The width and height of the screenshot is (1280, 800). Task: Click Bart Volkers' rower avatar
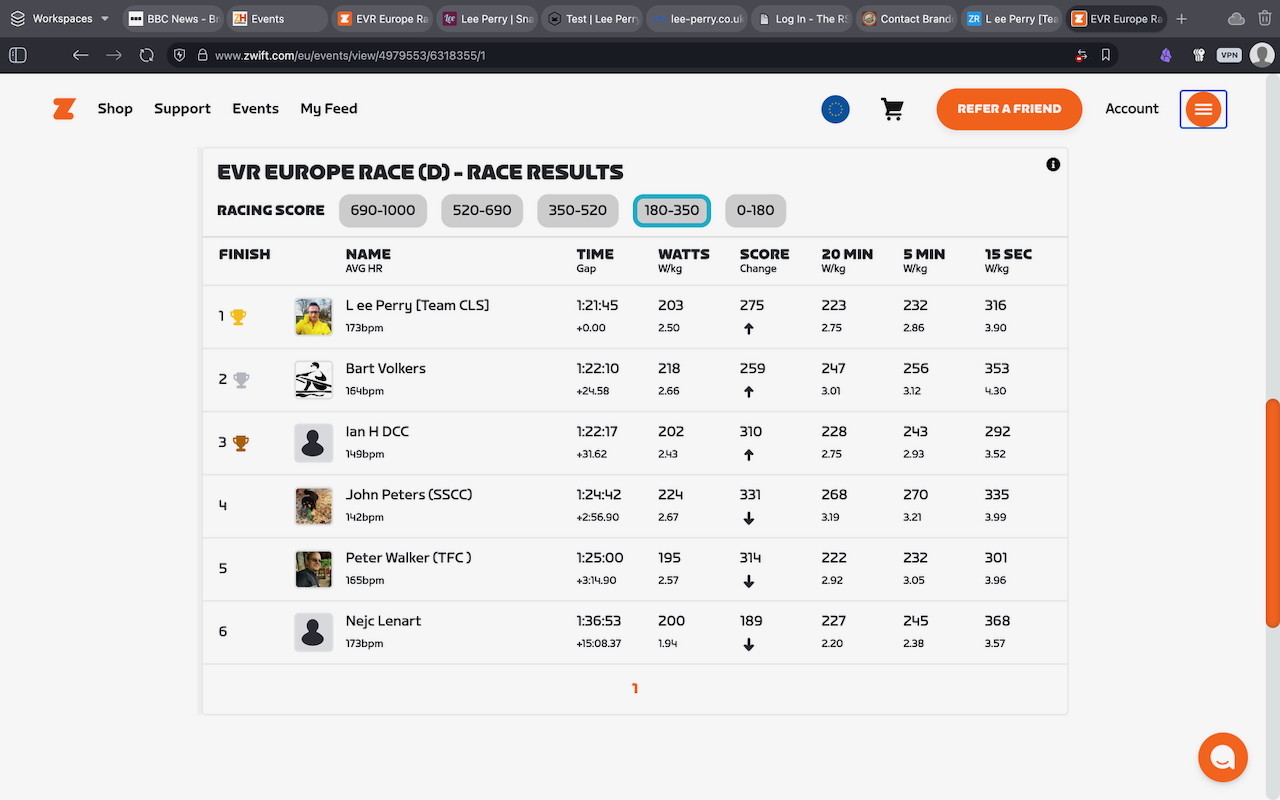point(313,380)
